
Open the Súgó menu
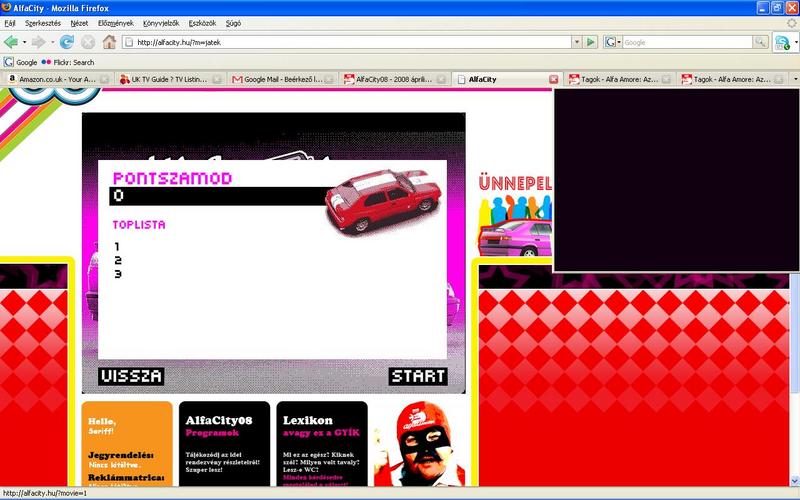[x=233, y=23]
